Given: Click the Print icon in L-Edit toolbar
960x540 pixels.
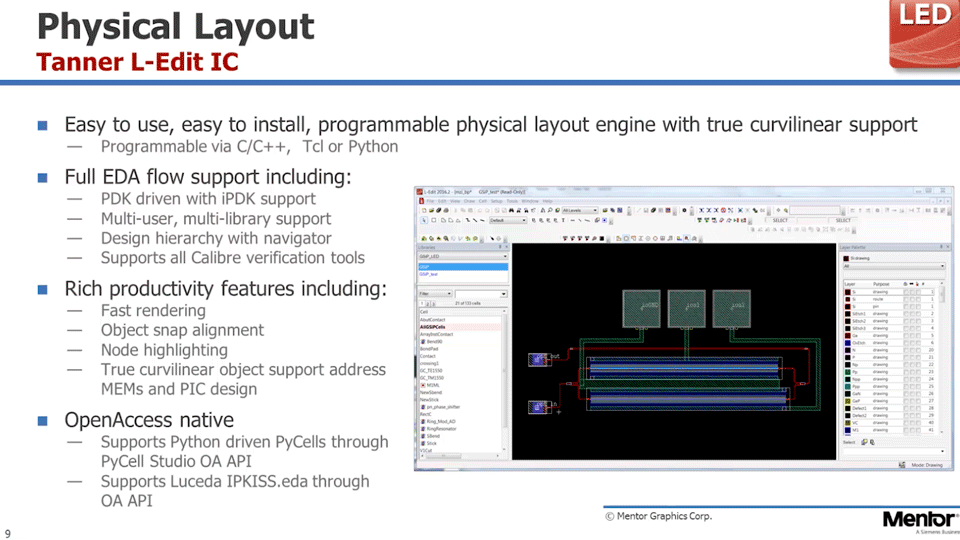Looking at the screenshot, I should (x=446, y=210).
